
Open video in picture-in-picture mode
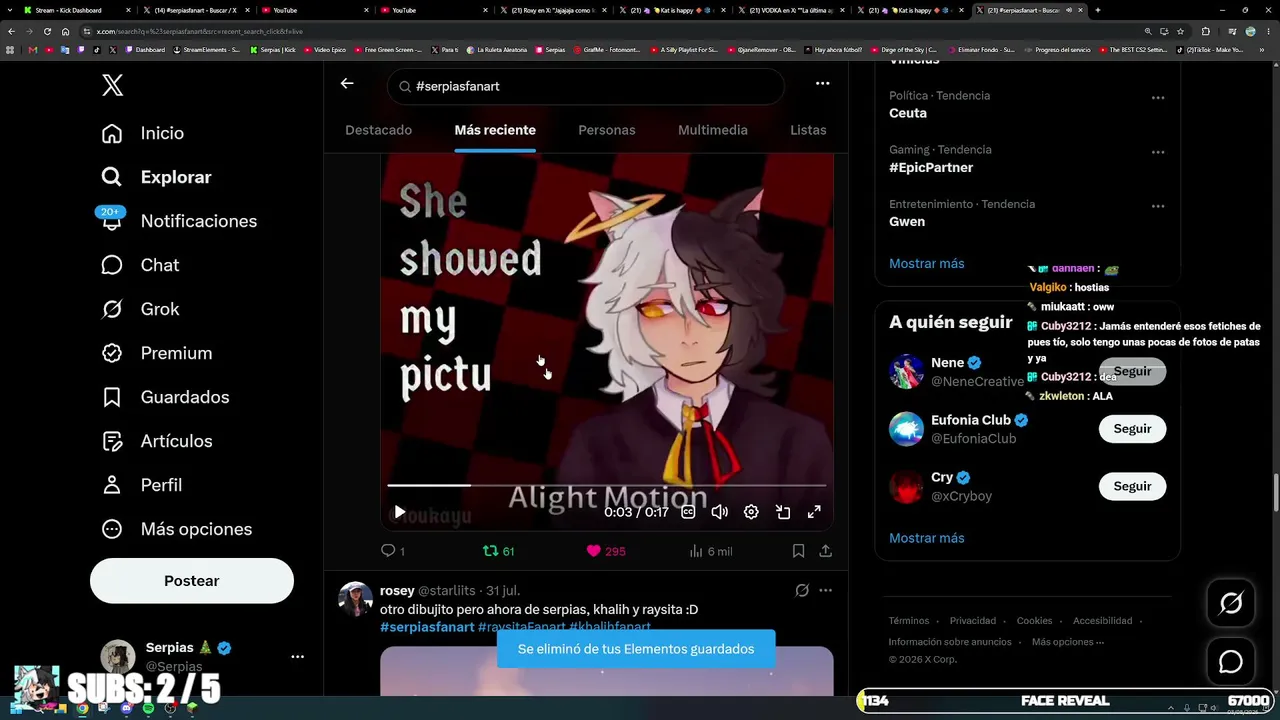(783, 512)
